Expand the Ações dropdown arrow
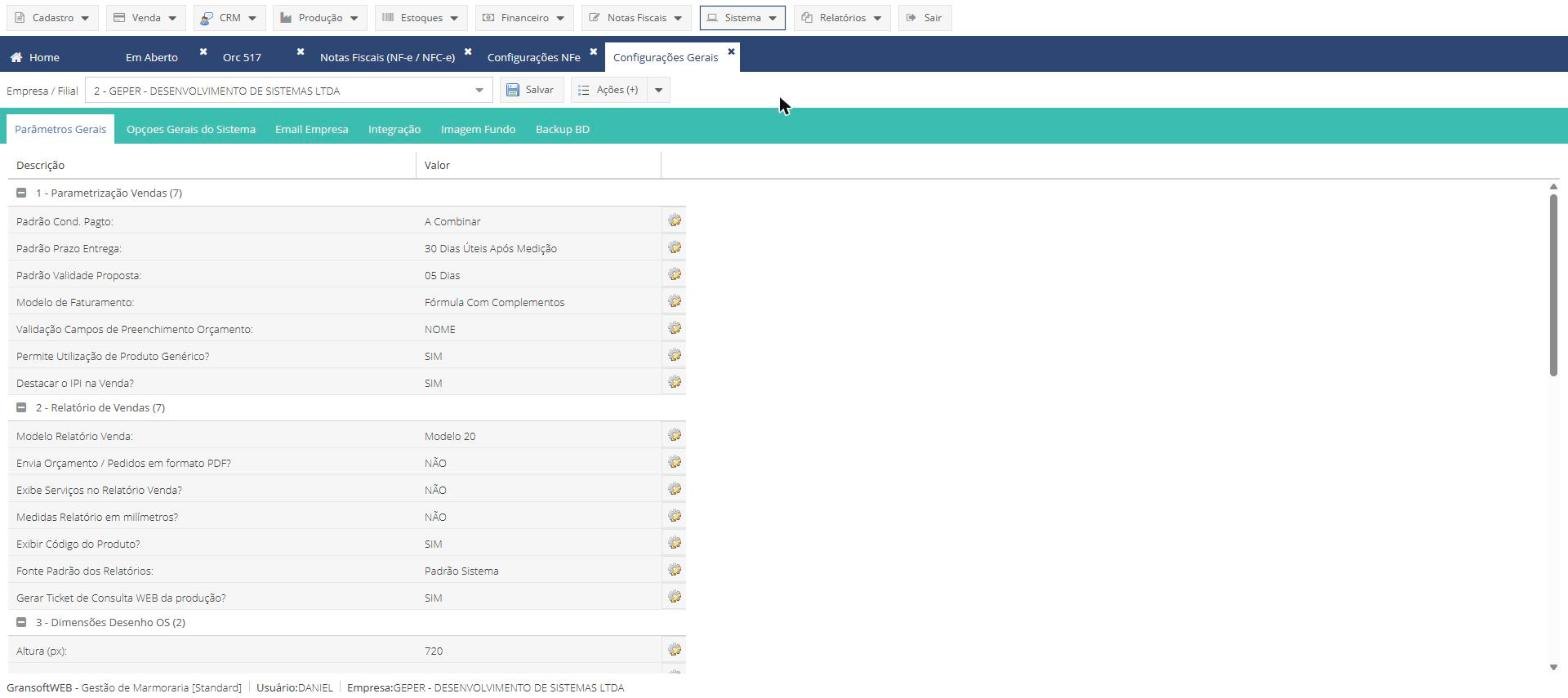This screenshot has width=1568, height=698. point(658,90)
